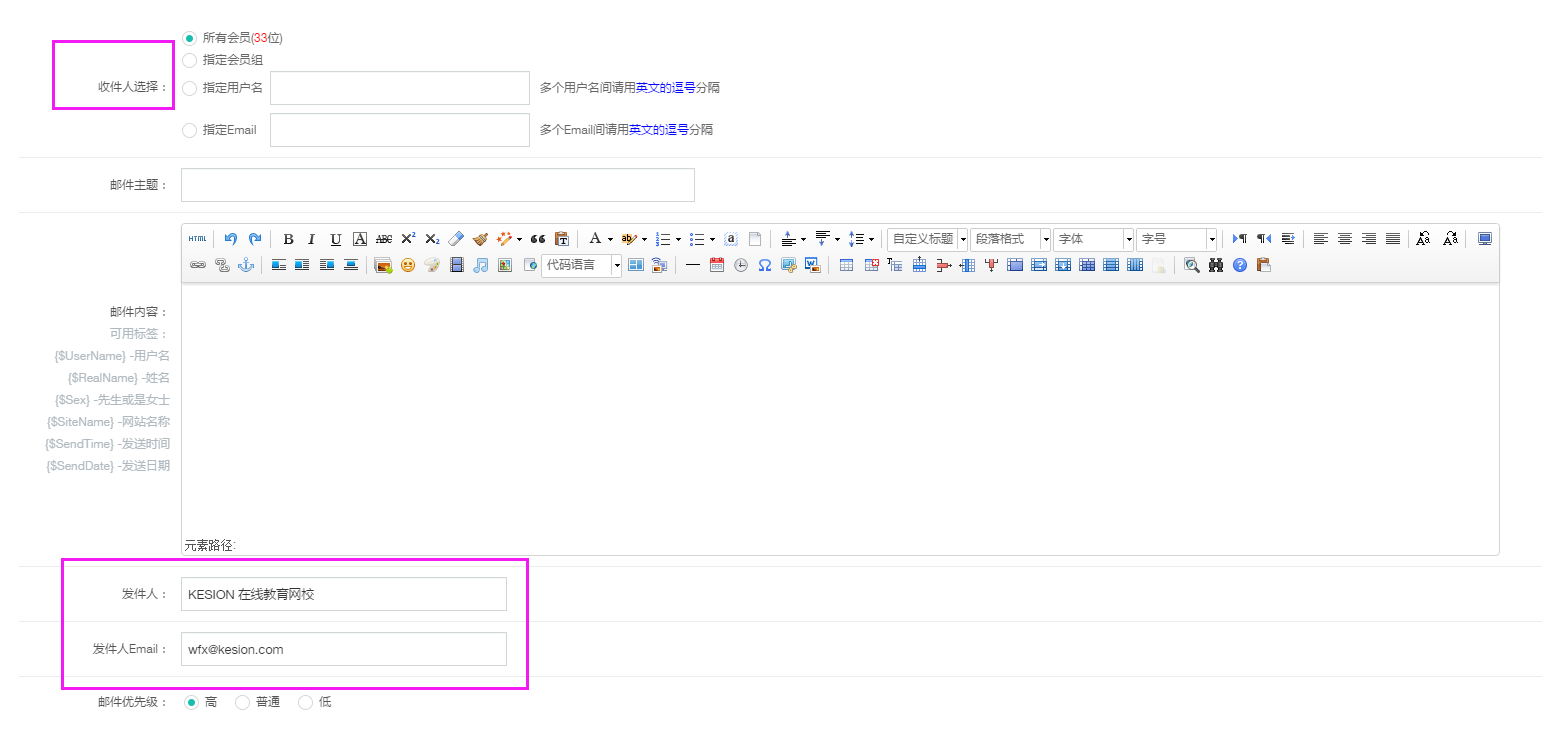
Task: Choose the 指定Email recipient option
Action: [x=190, y=130]
